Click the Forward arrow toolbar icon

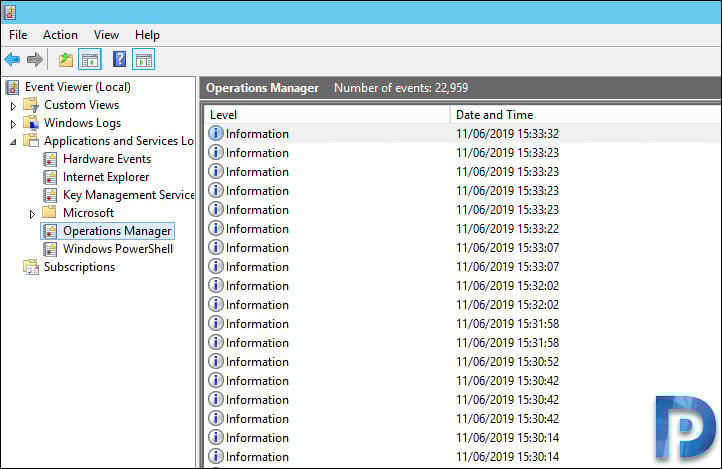click(x=35, y=59)
